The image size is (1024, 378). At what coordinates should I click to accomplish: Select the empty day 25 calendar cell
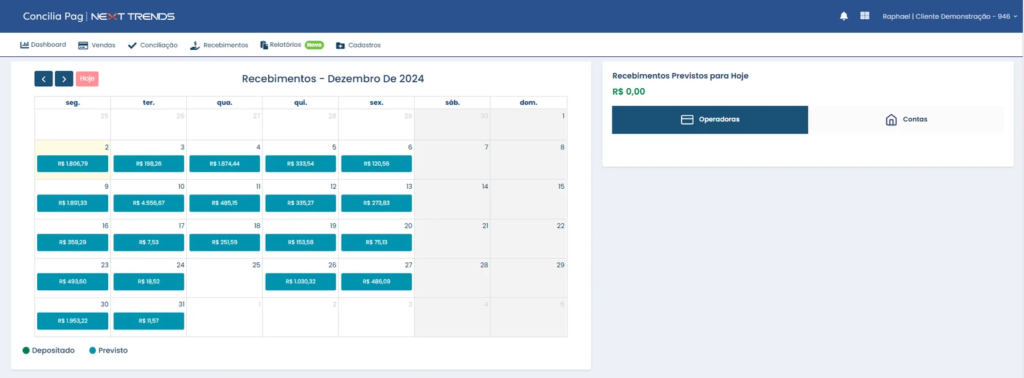[225, 278]
